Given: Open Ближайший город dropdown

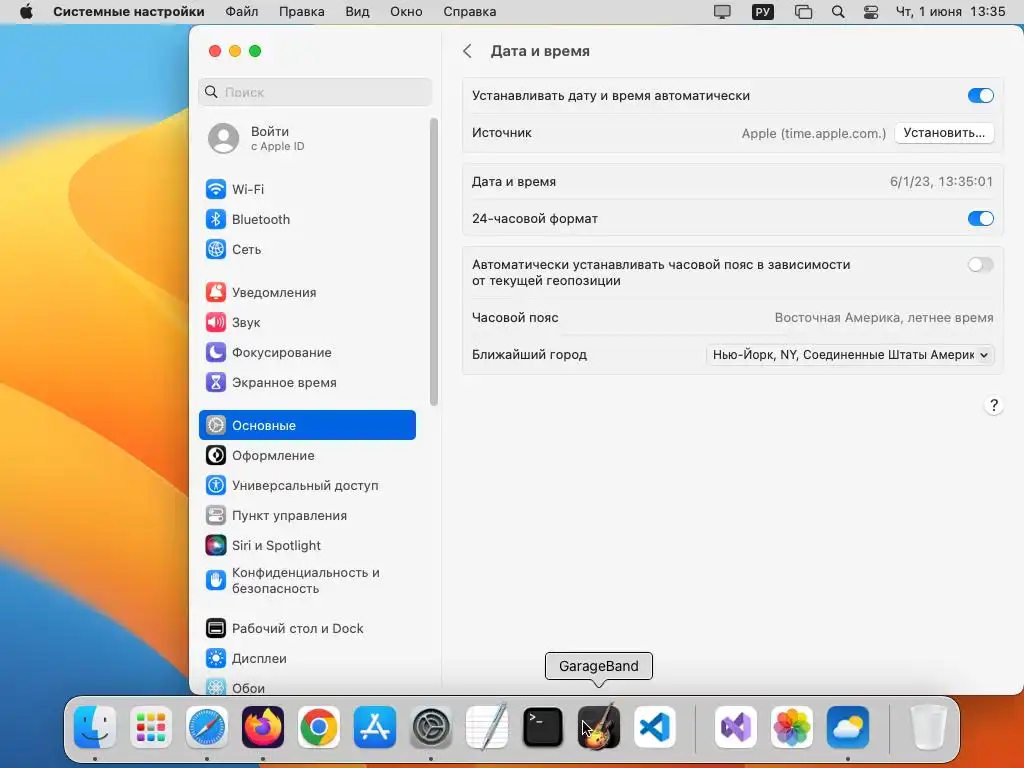Looking at the screenshot, I should 850,355.
